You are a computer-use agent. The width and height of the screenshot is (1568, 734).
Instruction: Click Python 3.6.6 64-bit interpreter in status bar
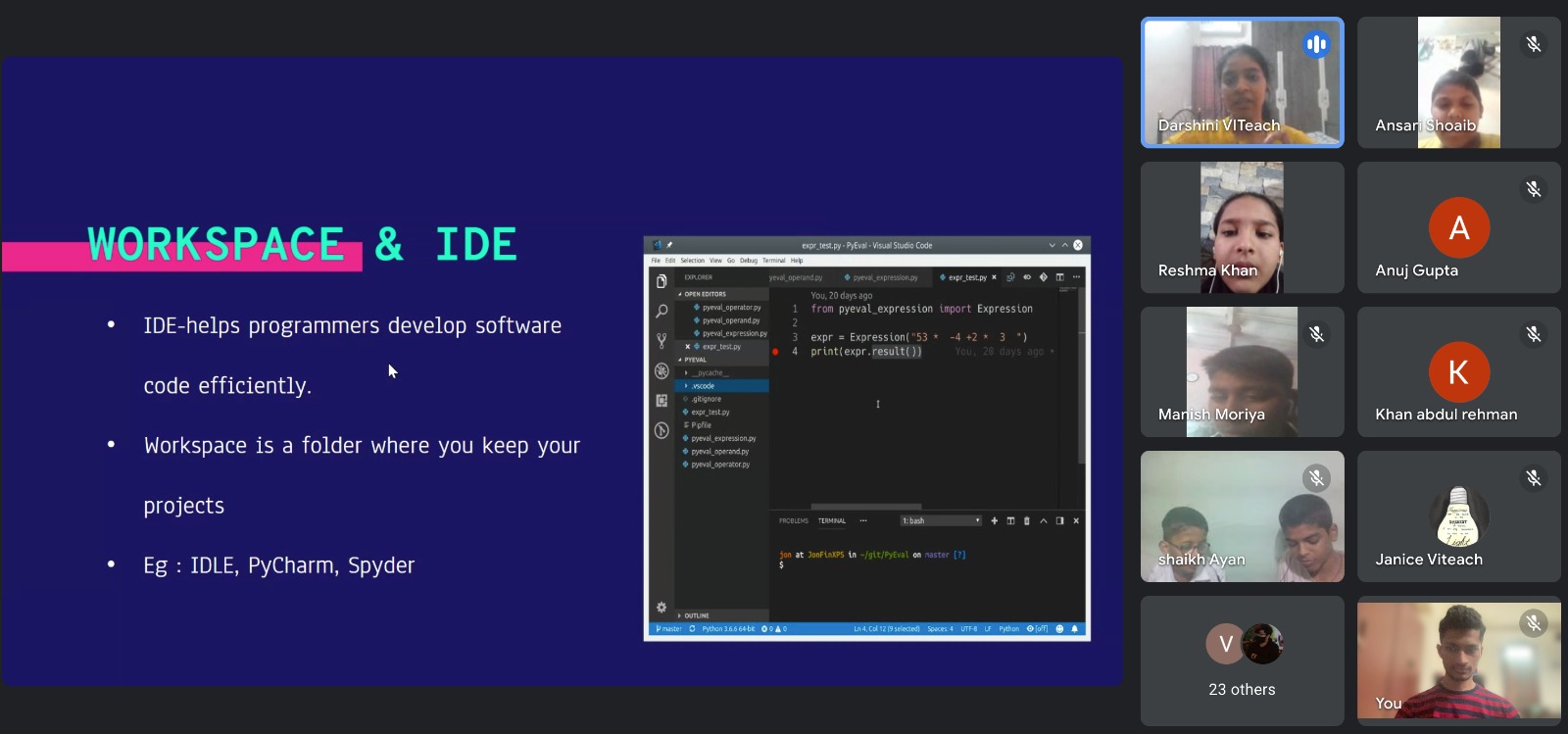click(x=727, y=629)
